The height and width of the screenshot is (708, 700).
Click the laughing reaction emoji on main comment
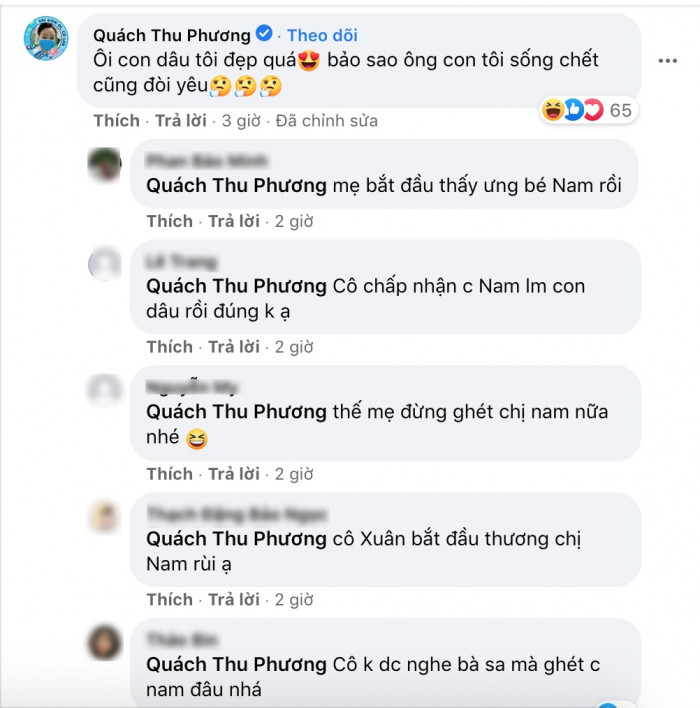pyautogui.click(x=553, y=110)
